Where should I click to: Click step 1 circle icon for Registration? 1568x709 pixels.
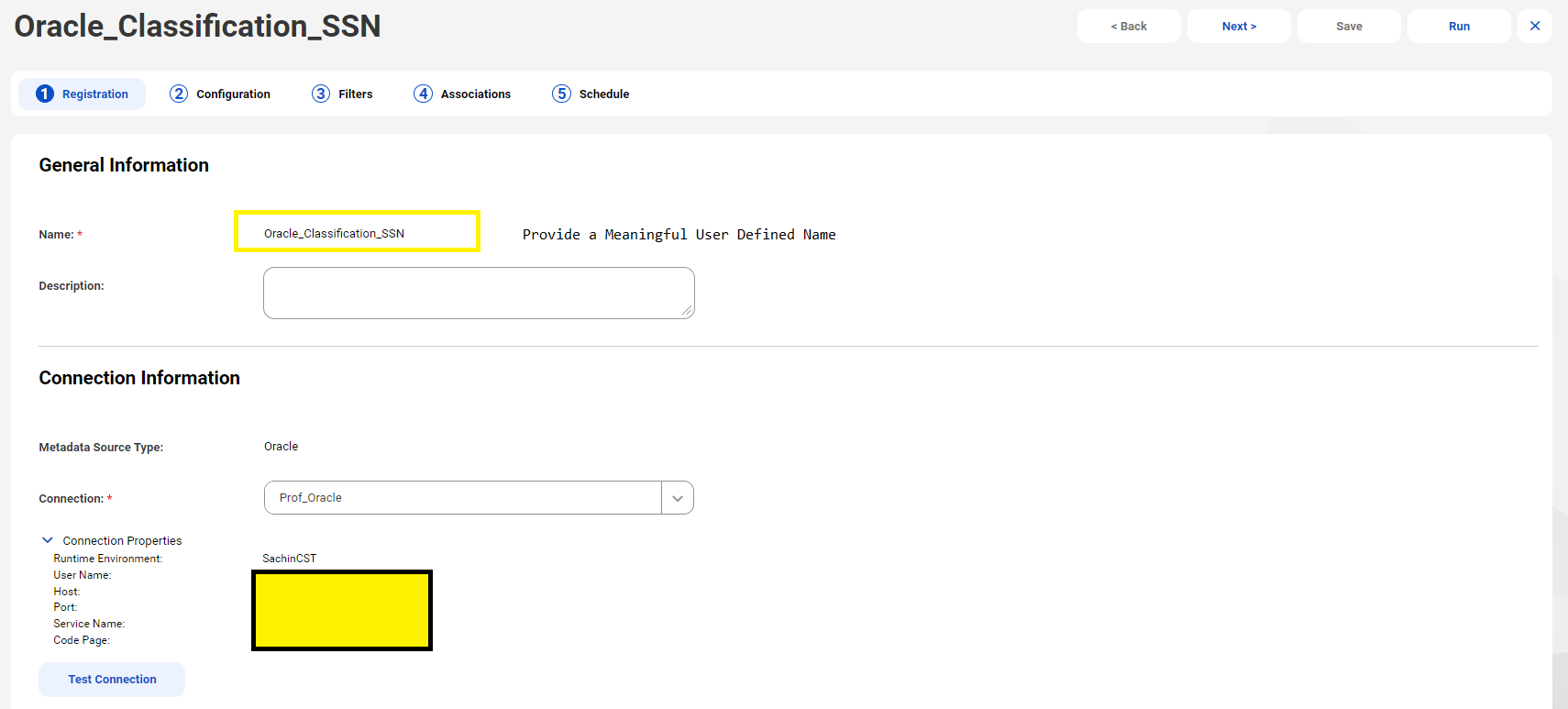[x=45, y=94]
